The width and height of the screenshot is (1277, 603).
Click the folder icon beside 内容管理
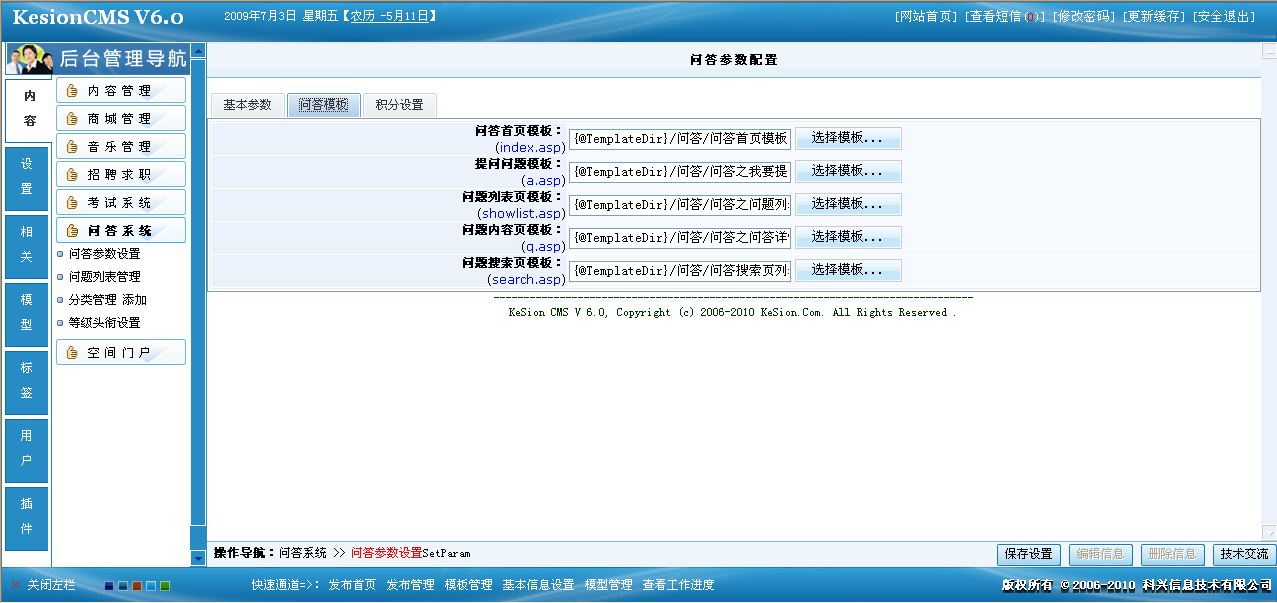74,89
